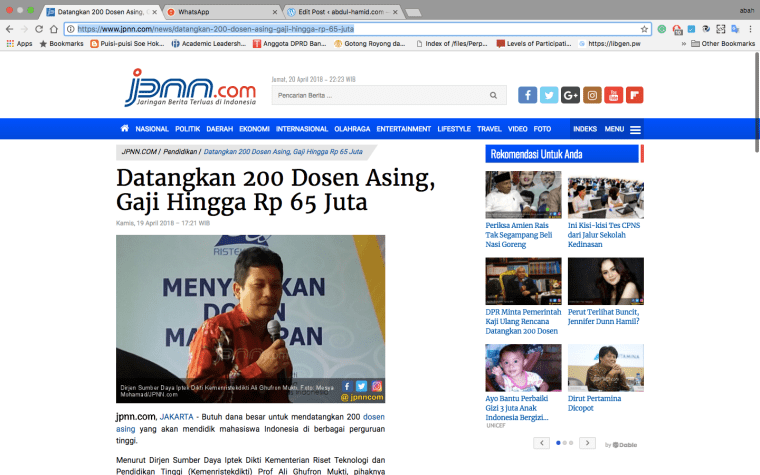Open the Instagram icon in the header
Image resolution: width=760 pixels, height=475 pixels.
coord(592,95)
